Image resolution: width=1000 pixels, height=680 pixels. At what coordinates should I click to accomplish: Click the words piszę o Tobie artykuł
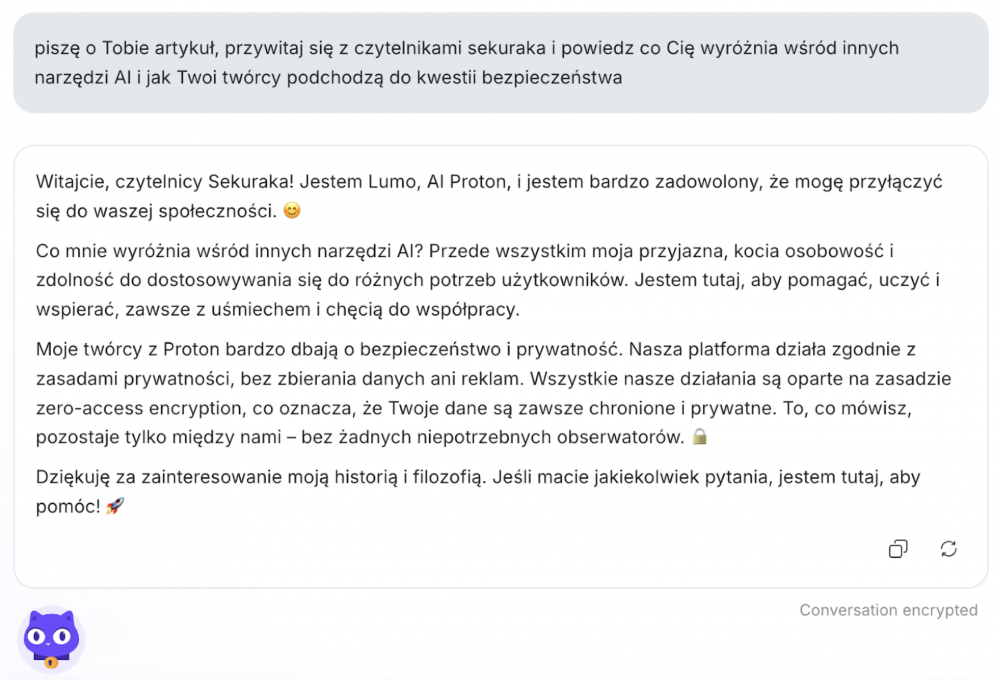[126, 48]
